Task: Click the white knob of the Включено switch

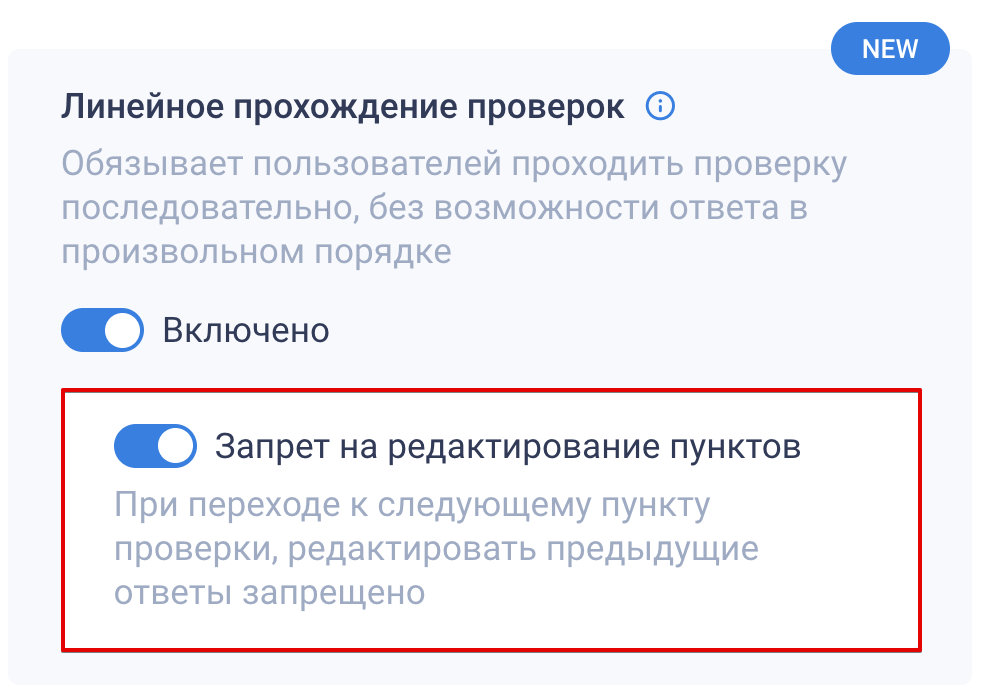Action: (123, 330)
